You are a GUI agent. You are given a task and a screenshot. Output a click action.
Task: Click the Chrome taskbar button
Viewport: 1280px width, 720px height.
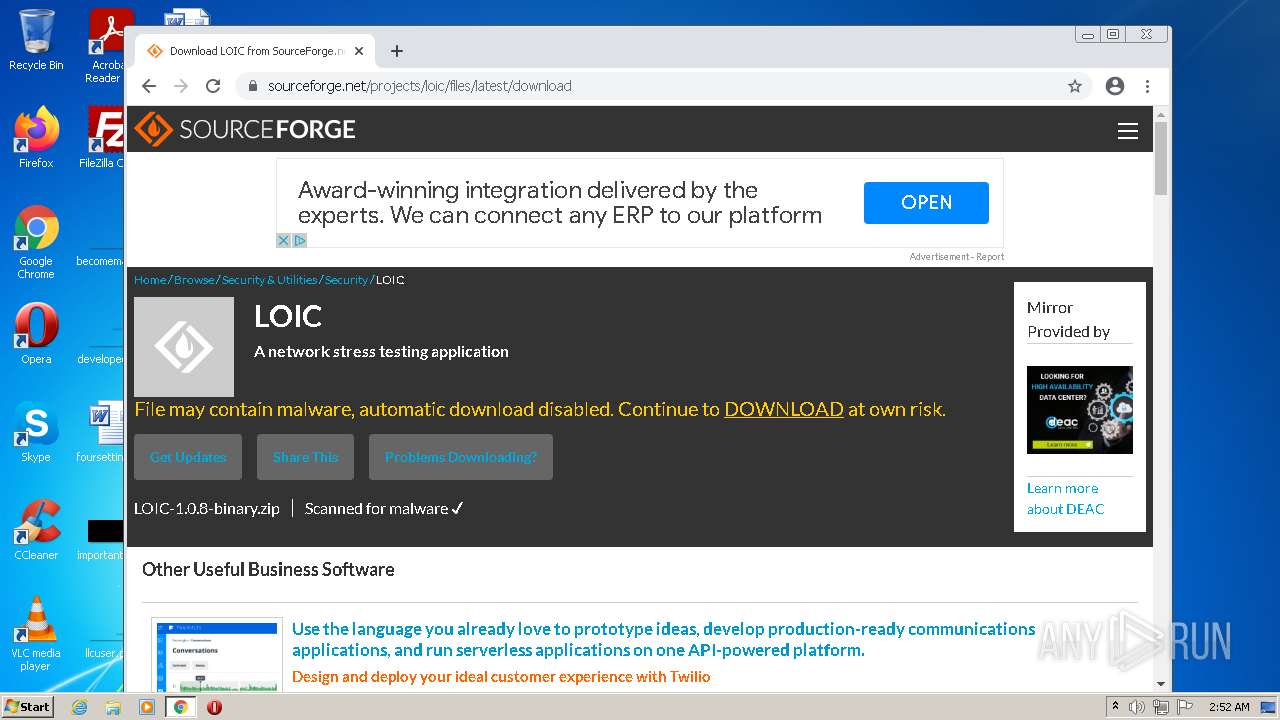181,707
